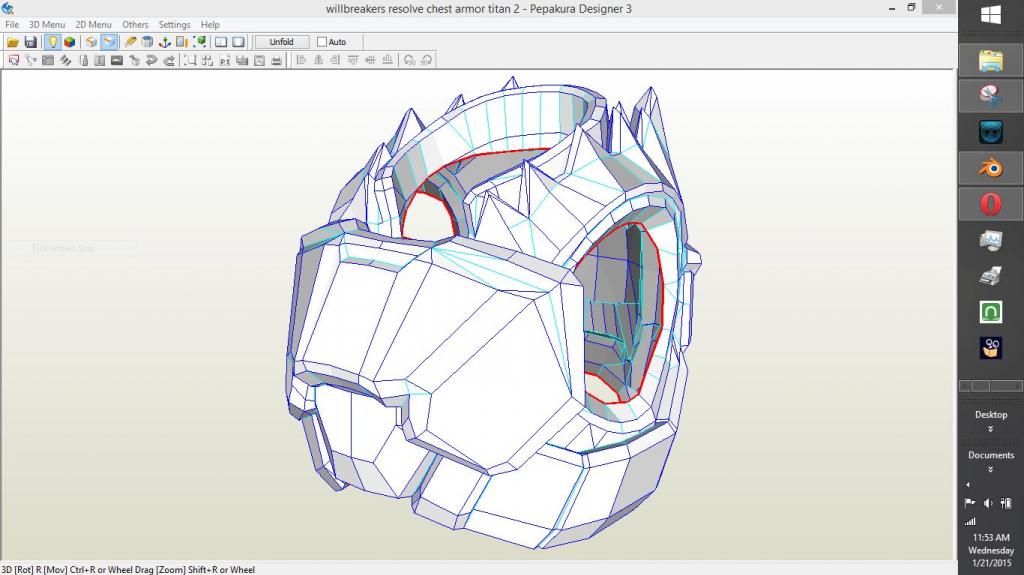Click the blue cylinder model icon
The width and height of the screenshot is (1024, 575).
pyautogui.click(x=148, y=42)
